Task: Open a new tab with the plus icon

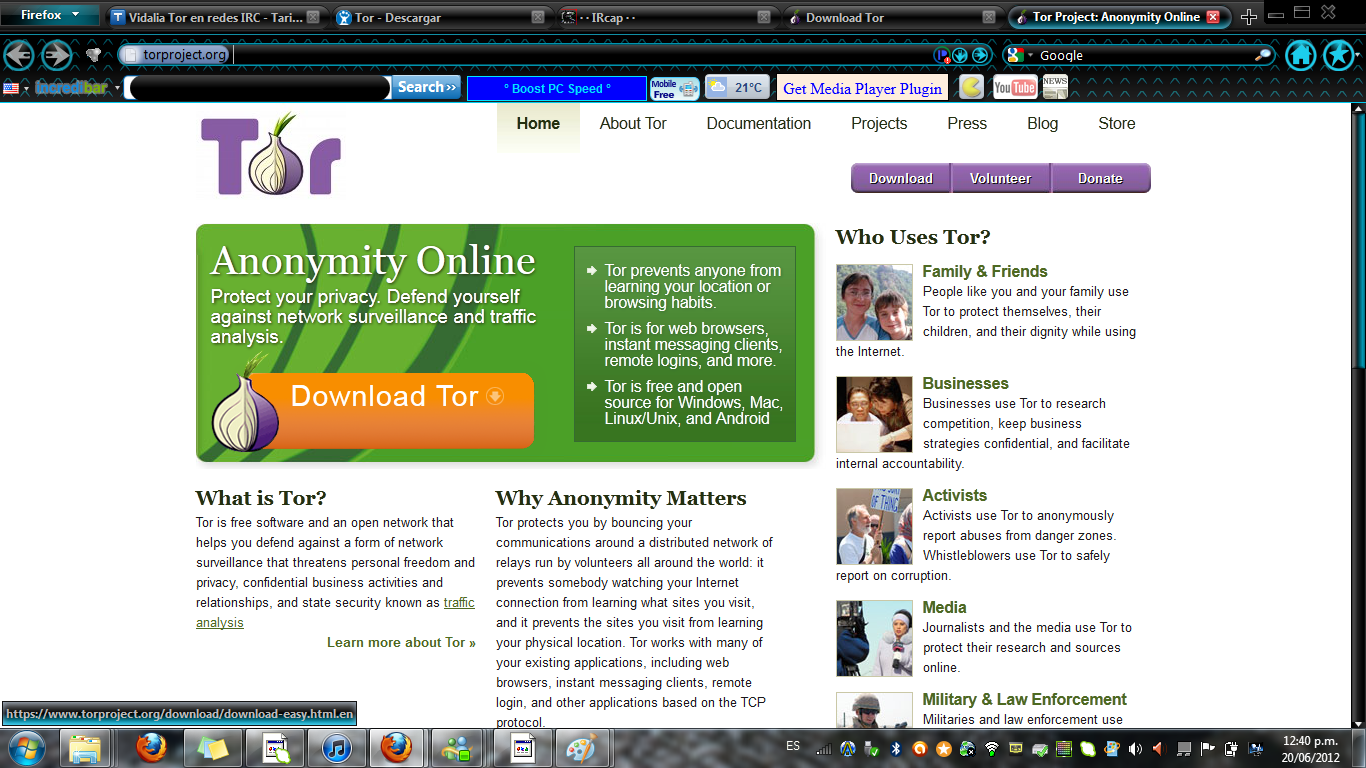Action: pyautogui.click(x=1248, y=17)
